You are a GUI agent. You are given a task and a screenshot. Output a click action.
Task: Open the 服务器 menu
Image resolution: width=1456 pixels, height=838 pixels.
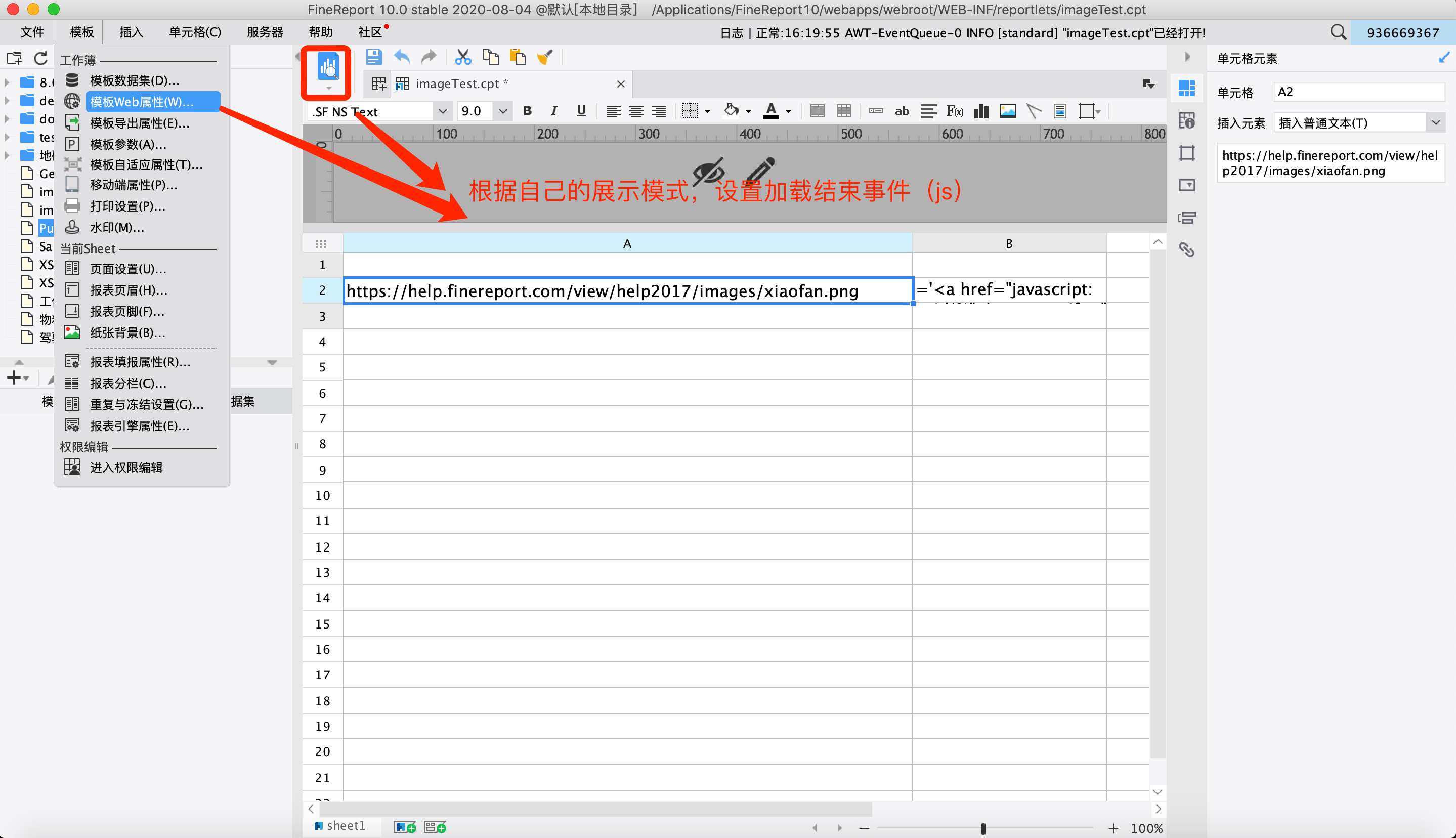pos(265,32)
